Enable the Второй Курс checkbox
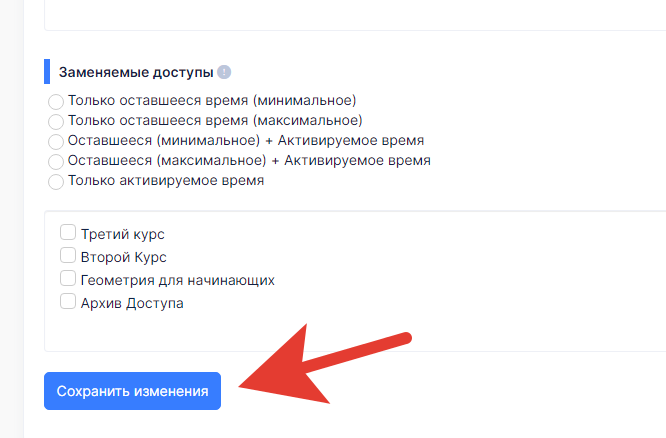 coord(68,256)
